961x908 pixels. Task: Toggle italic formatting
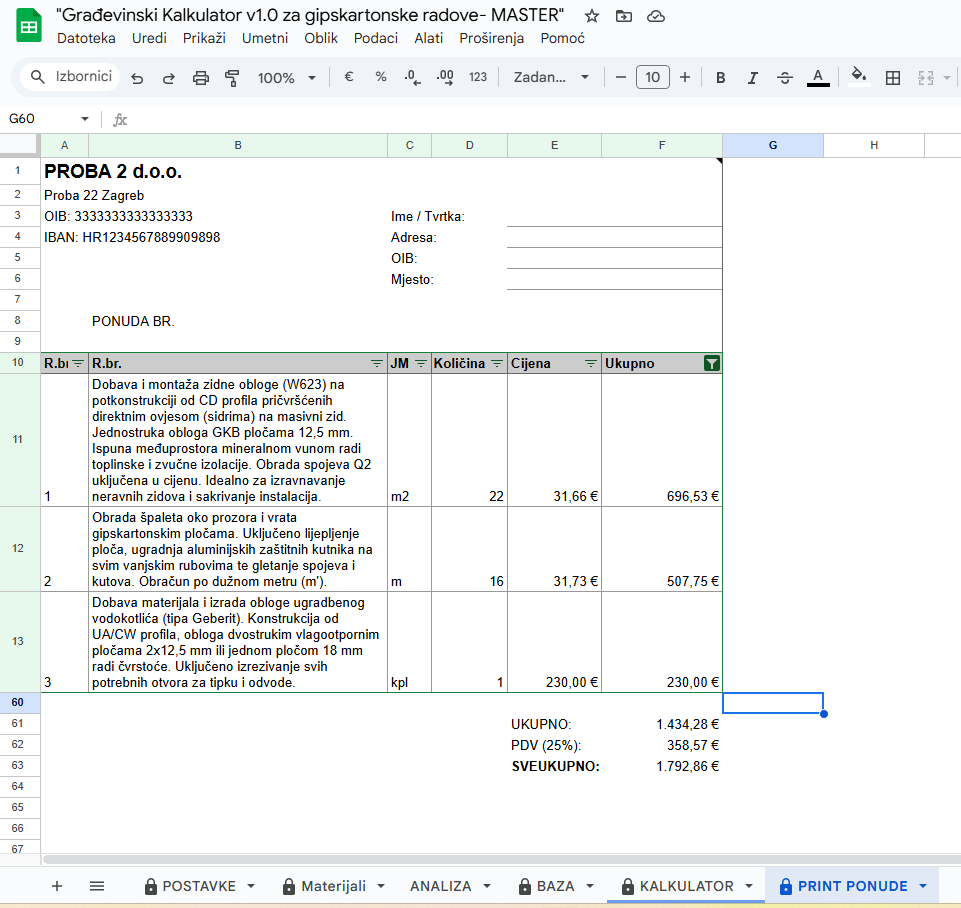click(752, 78)
